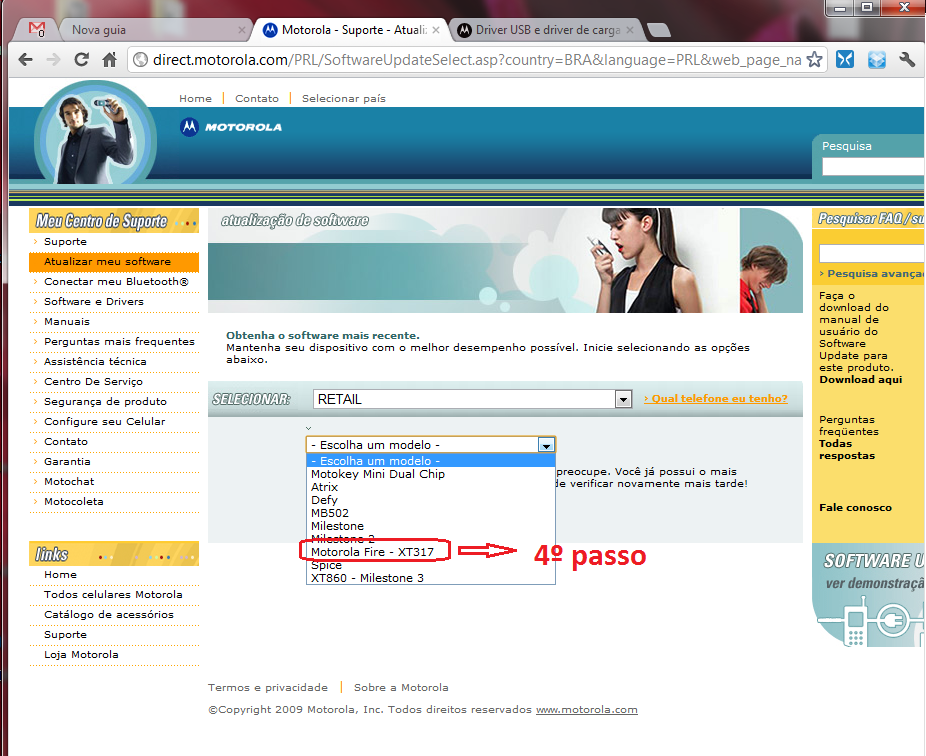Select the Motorola - Suporte tab
Image resolution: width=926 pixels, height=756 pixels.
[x=354, y=30]
